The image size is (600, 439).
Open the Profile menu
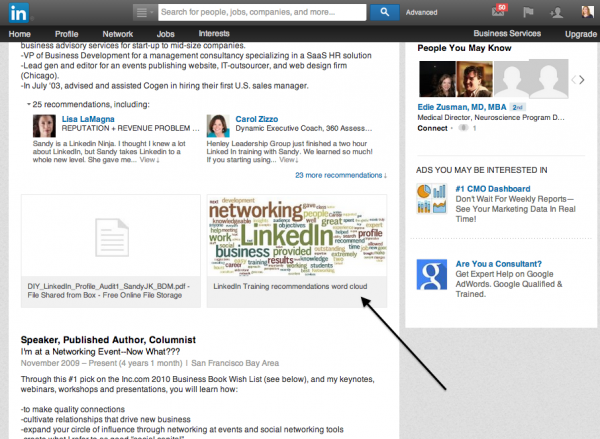point(67,34)
